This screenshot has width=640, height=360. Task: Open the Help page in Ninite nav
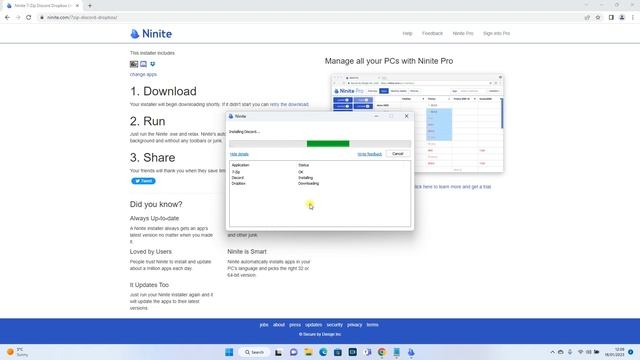pyautogui.click(x=407, y=33)
